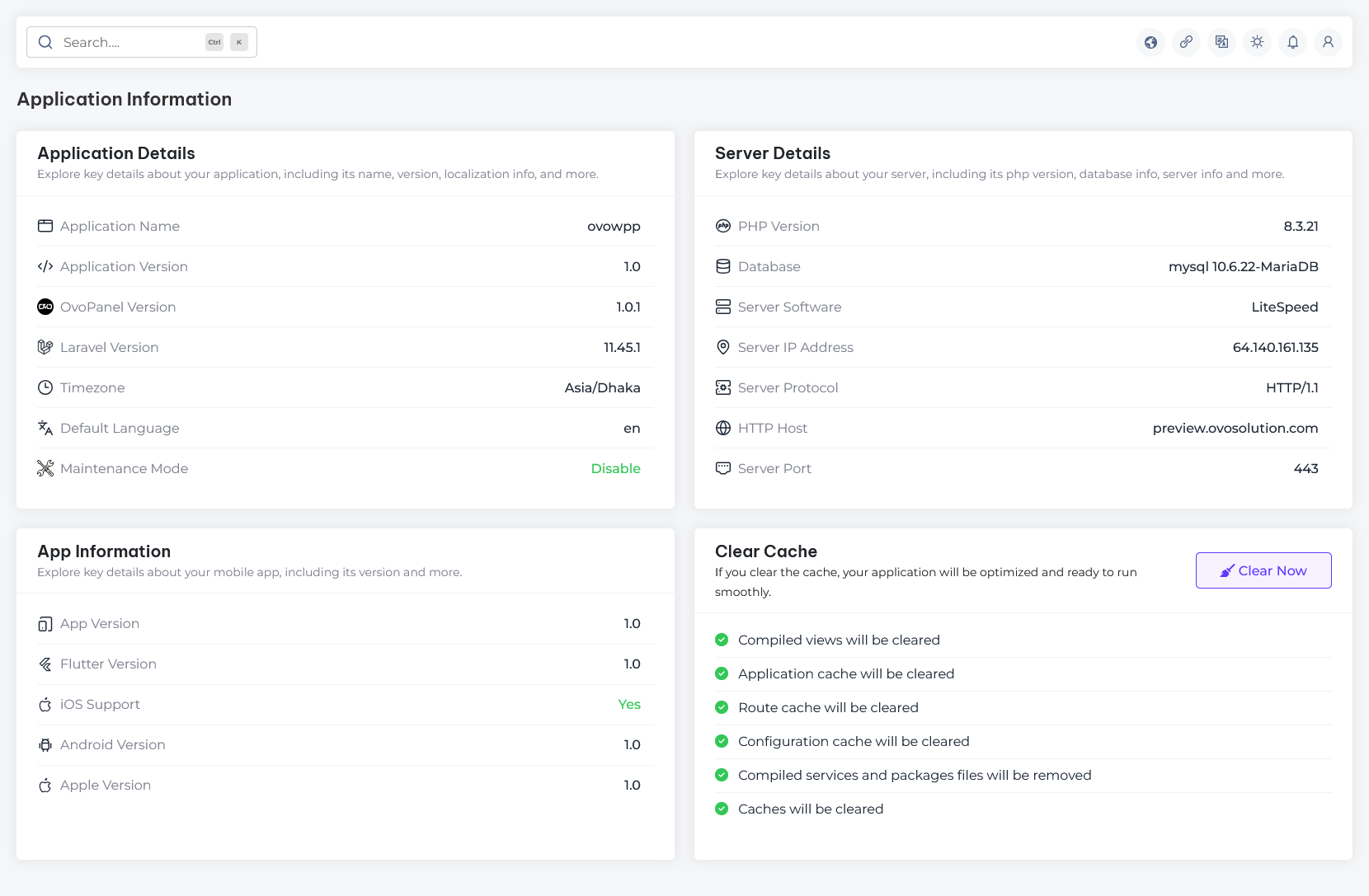Click green check beside Compiled views
This screenshot has width=1369, height=896.
tap(722, 640)
